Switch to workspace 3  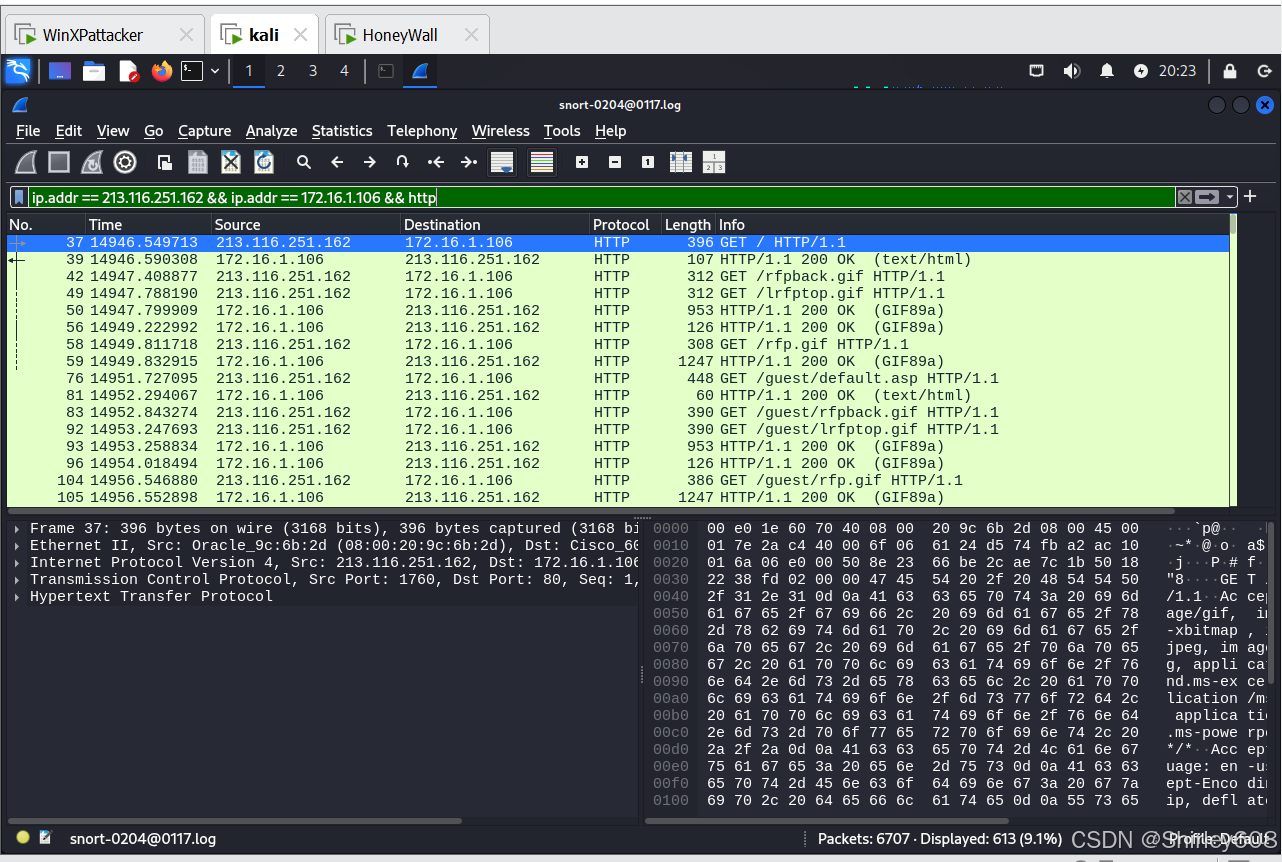pyautogui.click(x=313, y=71)
